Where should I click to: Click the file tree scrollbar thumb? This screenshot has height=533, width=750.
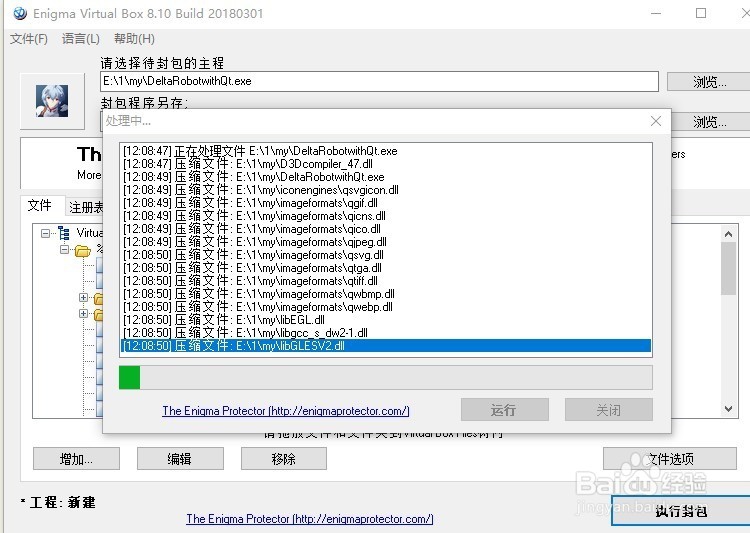[x=728, y=268]
